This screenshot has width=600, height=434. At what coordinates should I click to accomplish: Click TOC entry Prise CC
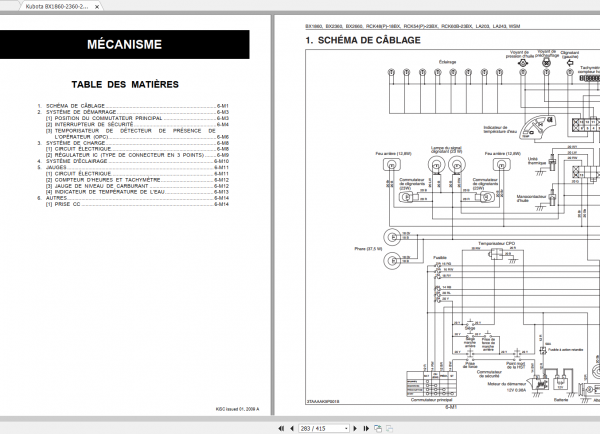coord(137,204)
